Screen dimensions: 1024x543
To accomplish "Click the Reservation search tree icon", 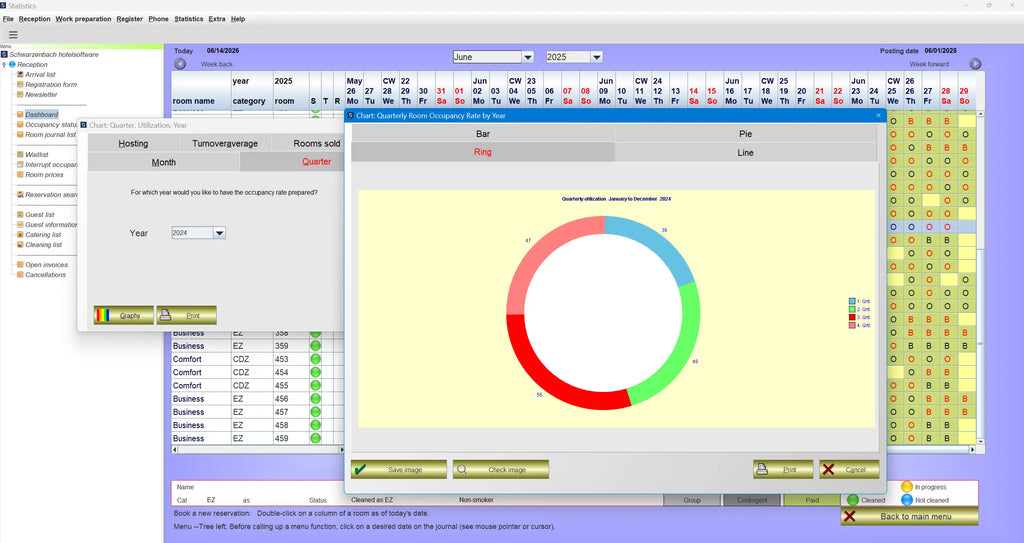I will [x=20, y=194].
